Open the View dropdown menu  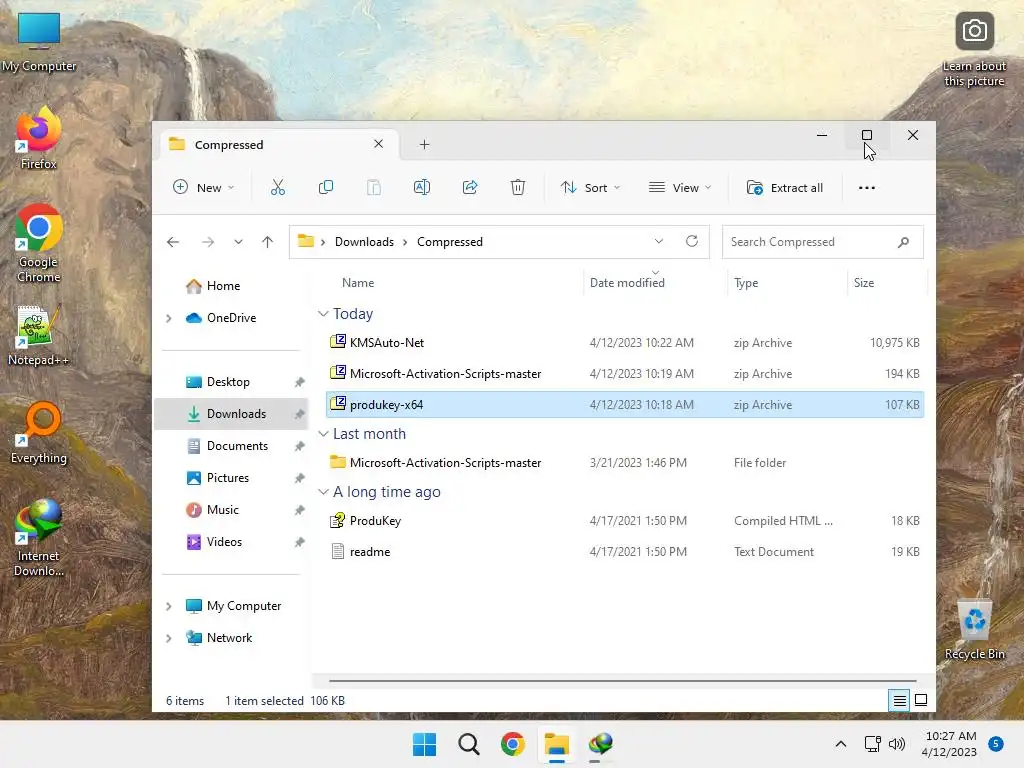coord(680,187)
